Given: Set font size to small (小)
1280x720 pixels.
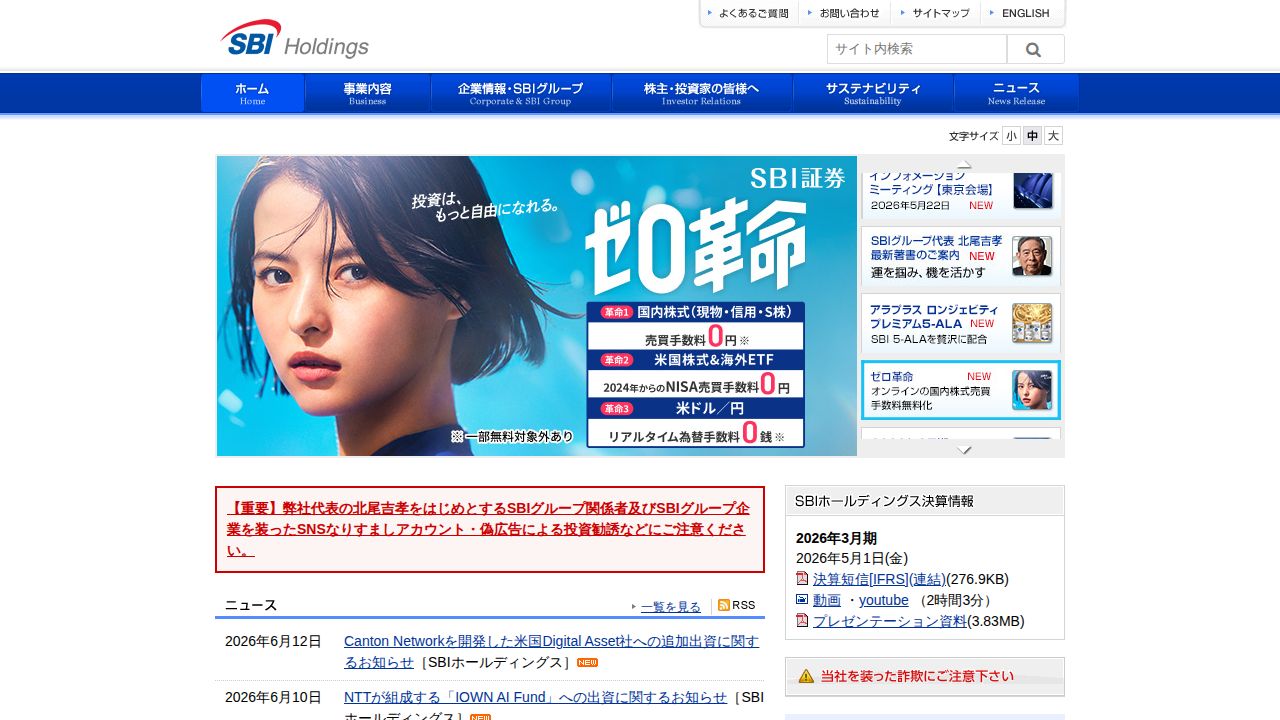Looking at the screenshot, I should tap(1011, 136).
